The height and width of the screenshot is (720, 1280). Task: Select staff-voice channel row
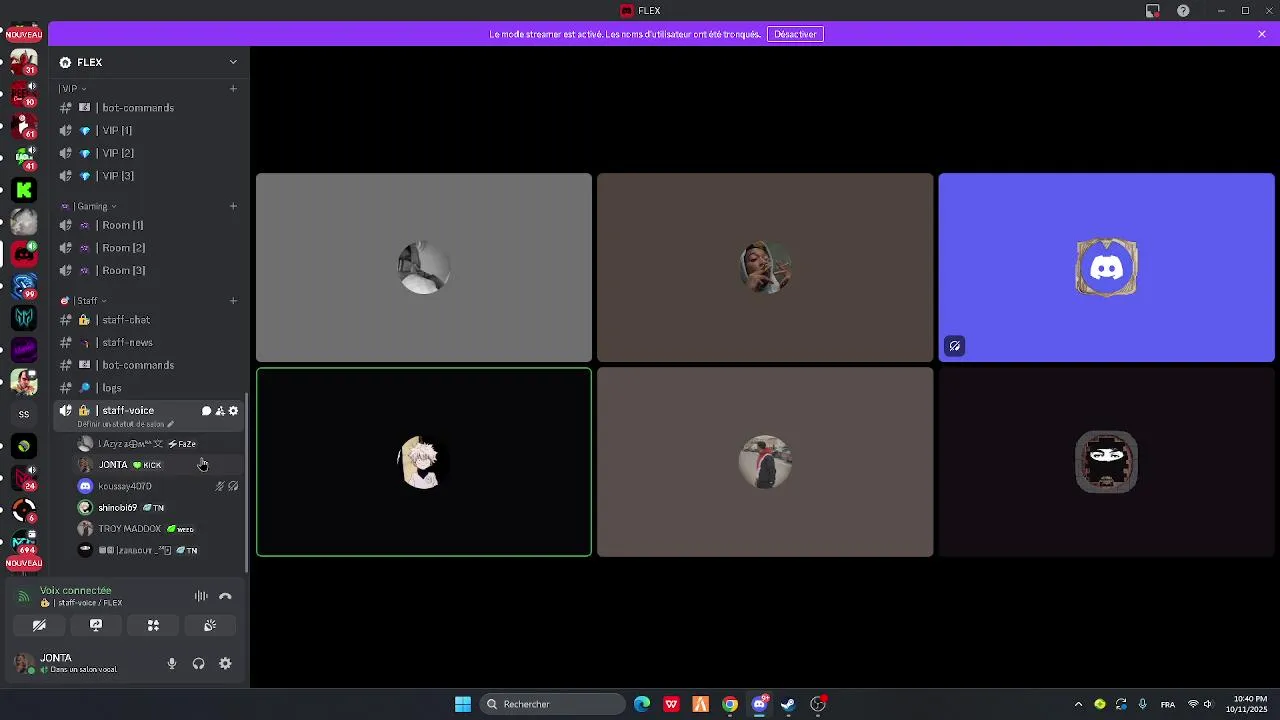point(149,416)
